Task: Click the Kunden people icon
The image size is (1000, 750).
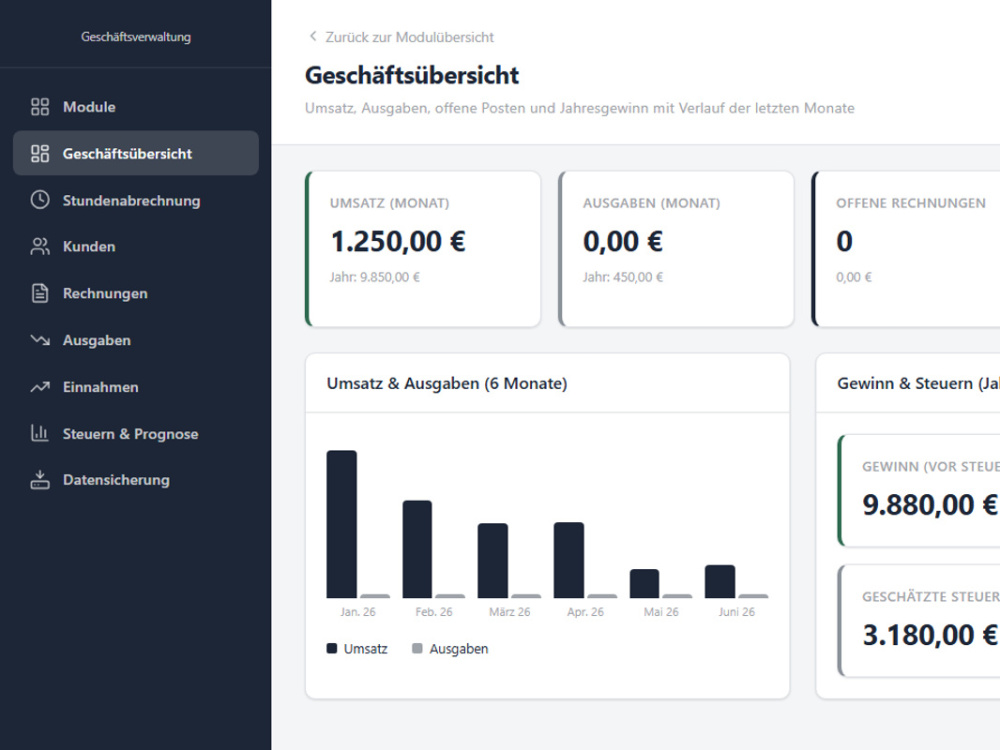Action: pyautogui.click(x=40, y=246)
